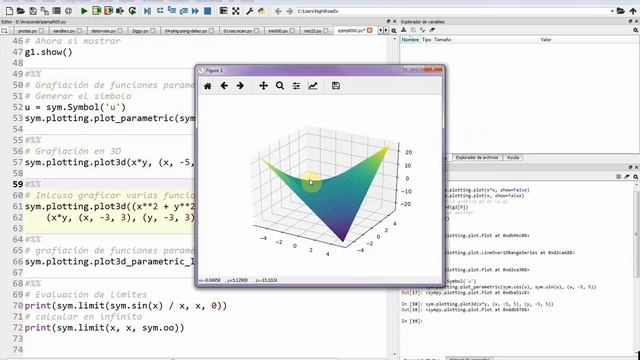The height and width of the screenshot is (360, 640).
Task: Undock the variable explorer pane
Action: click(x=631, y=21)
